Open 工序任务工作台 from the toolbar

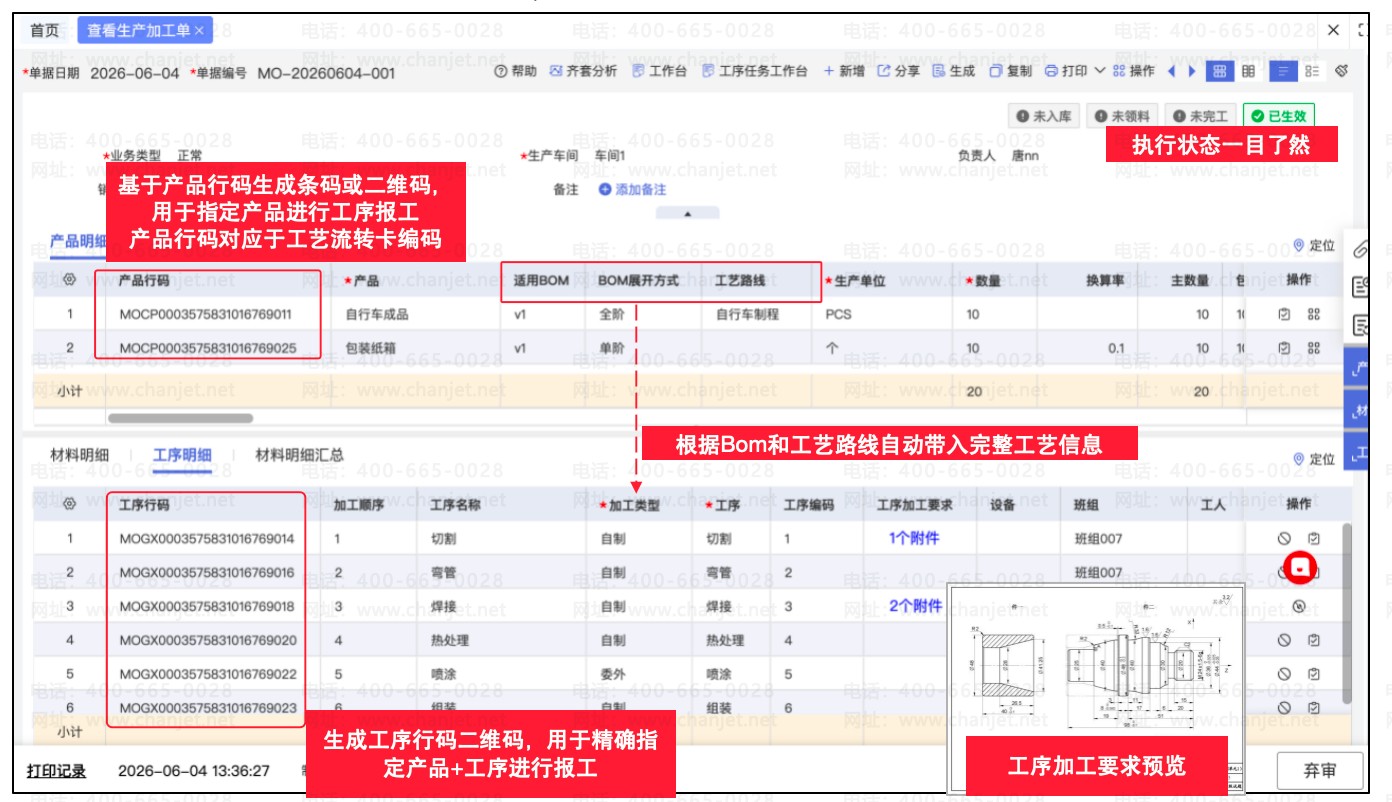[754, 72]
